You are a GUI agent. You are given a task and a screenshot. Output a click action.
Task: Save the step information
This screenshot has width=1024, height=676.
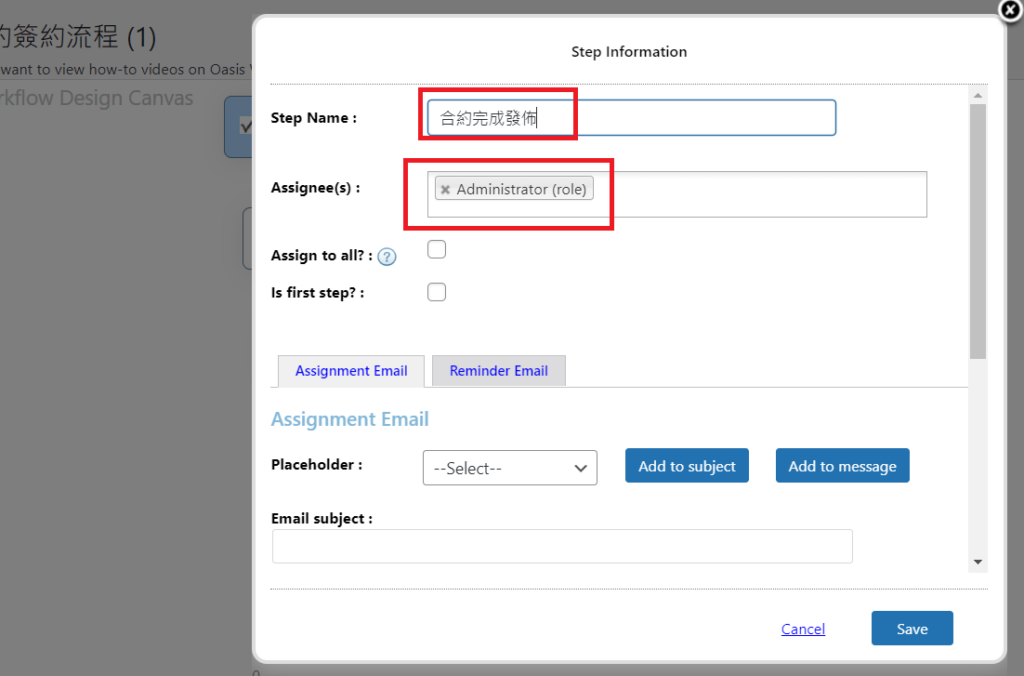point(911,629)
